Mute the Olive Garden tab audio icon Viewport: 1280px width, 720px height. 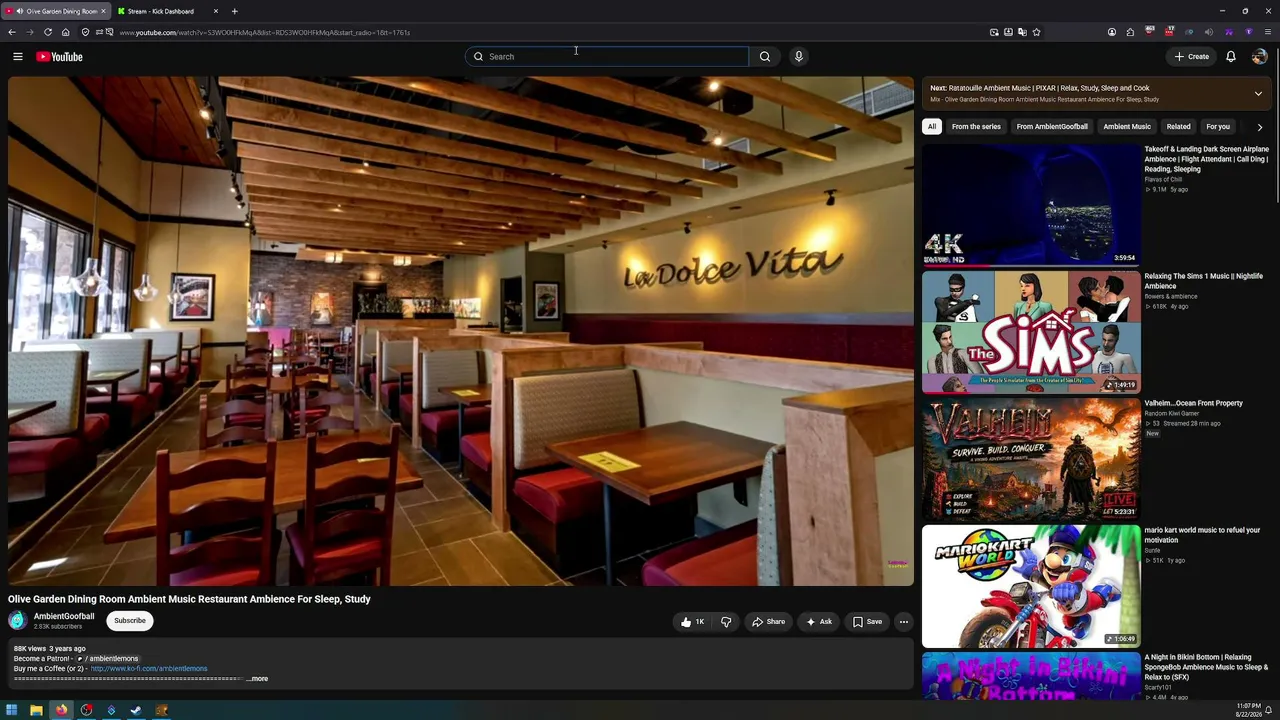click(x=19, y=11)
